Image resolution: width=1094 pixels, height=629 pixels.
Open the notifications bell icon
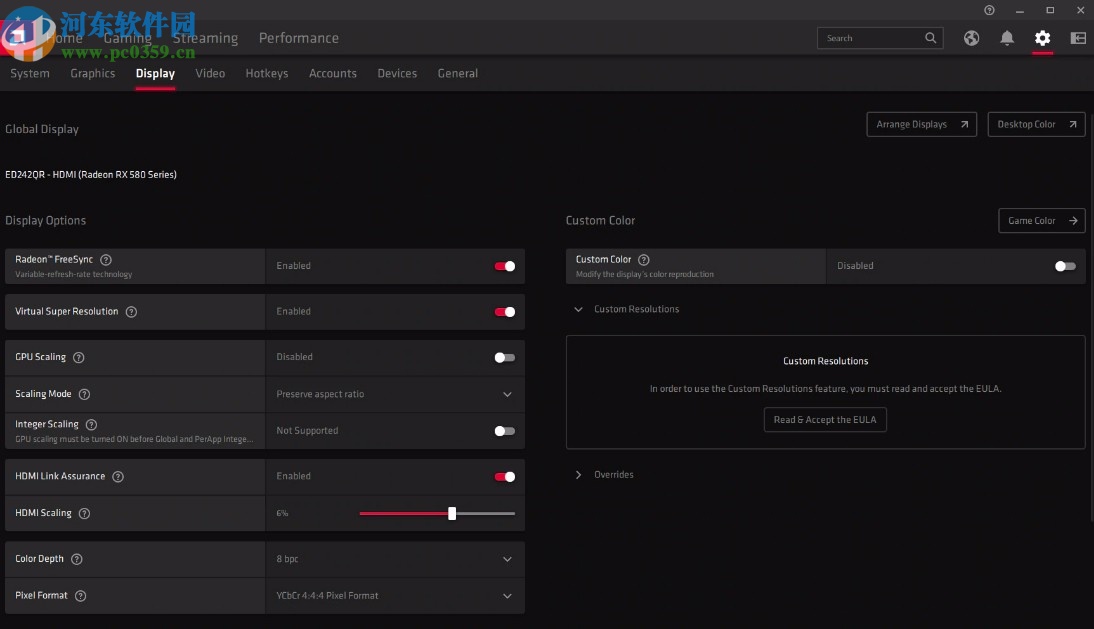pos(1007,37)
